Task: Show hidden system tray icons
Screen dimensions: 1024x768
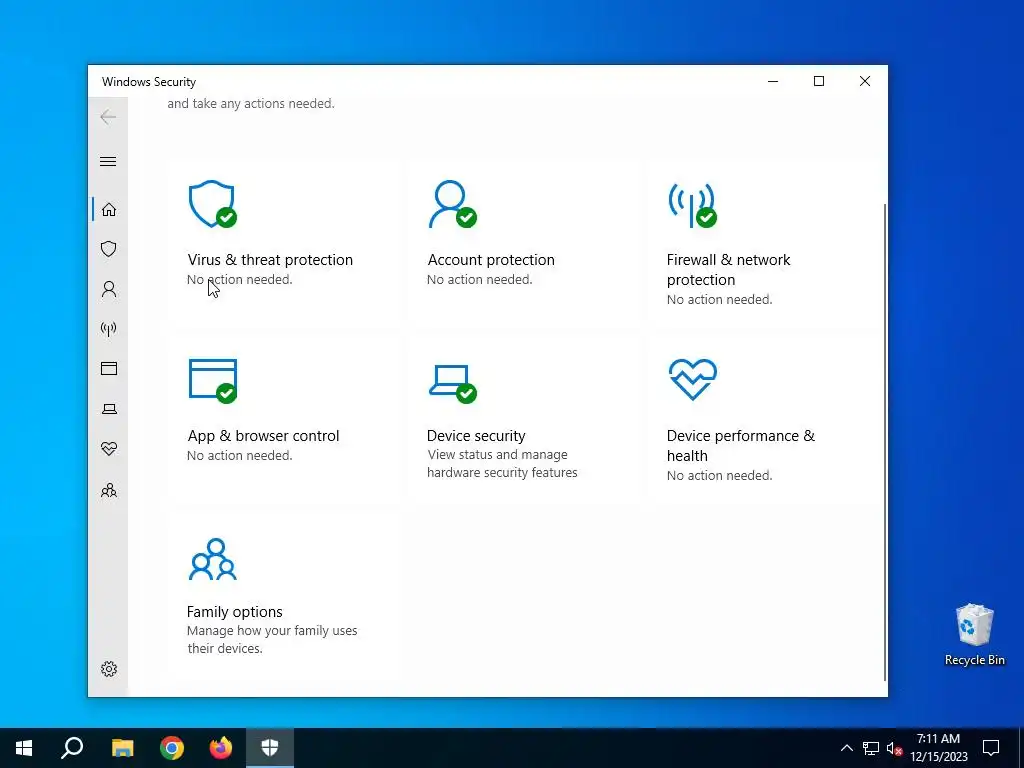Action: pyautogui.click(x=846, y=748)
